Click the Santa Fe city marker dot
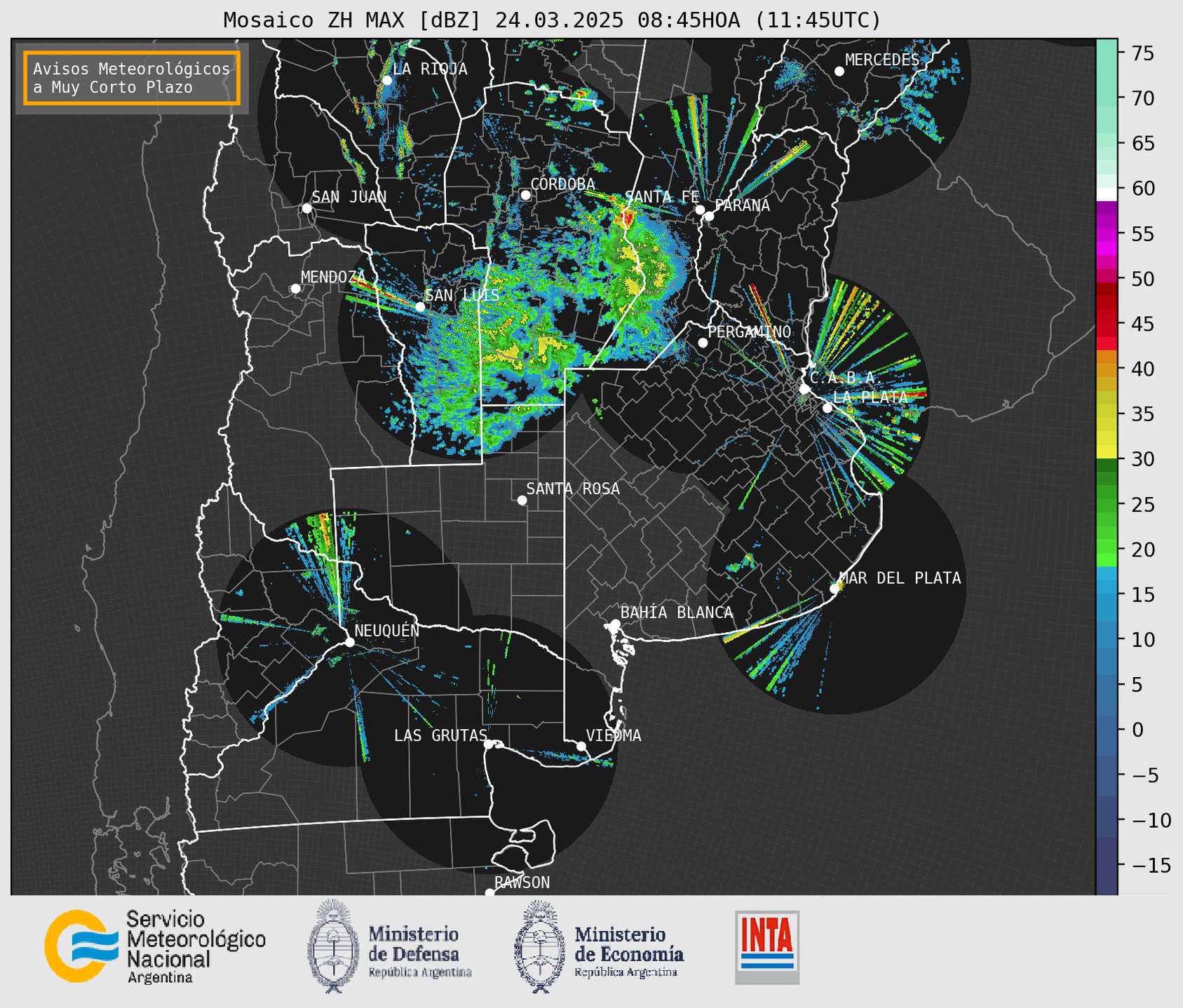This screenshot has height=1008, width=1183. point(700,210)
